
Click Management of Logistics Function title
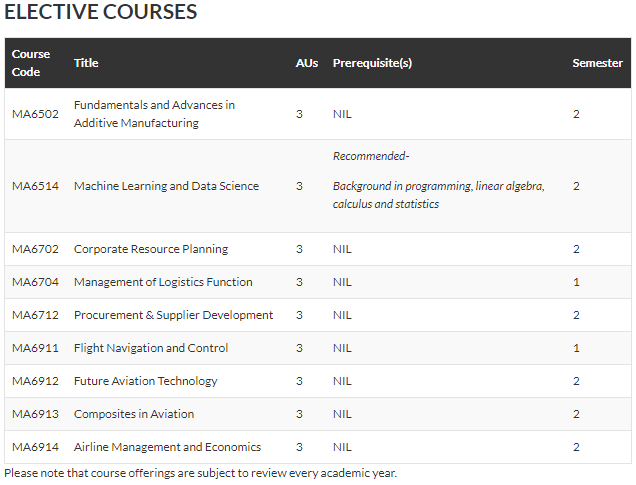163,282
